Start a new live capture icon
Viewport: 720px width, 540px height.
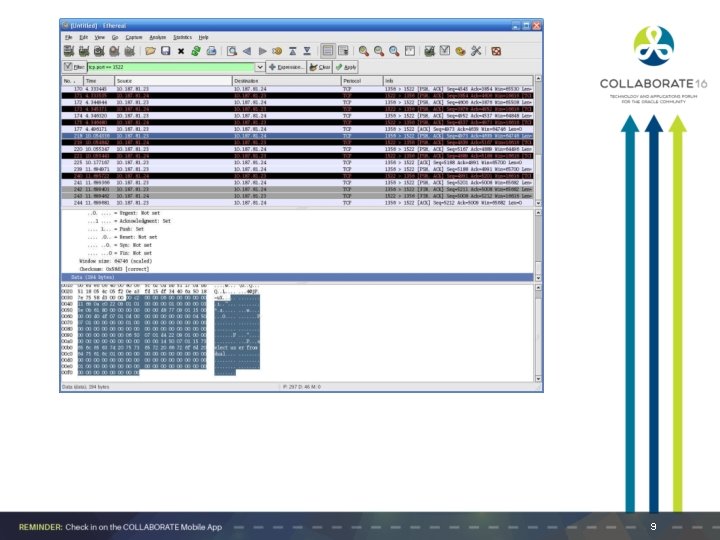99,51
